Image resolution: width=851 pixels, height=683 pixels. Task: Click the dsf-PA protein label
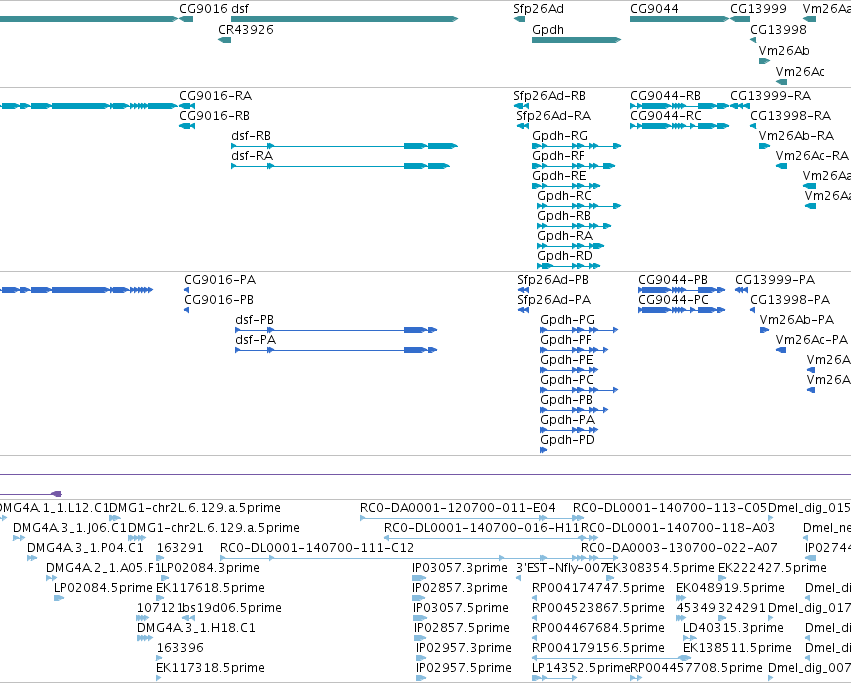coord(255,340)
